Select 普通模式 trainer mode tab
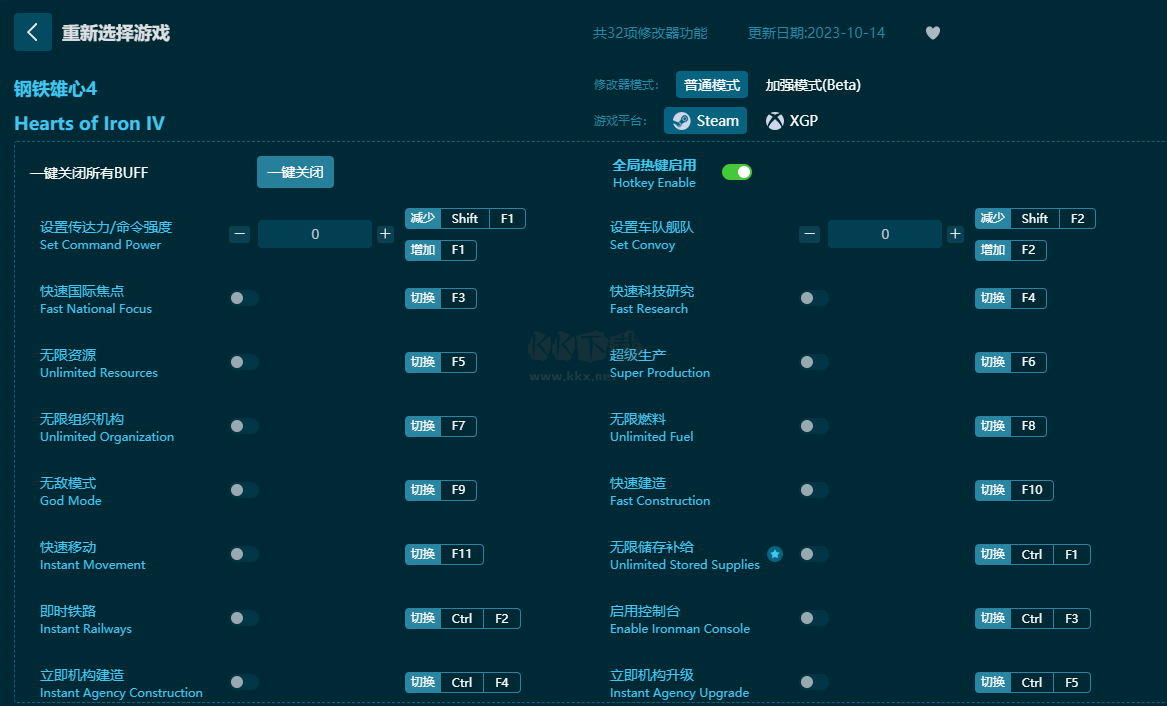1167x706 pixels. tap(712, 85)
